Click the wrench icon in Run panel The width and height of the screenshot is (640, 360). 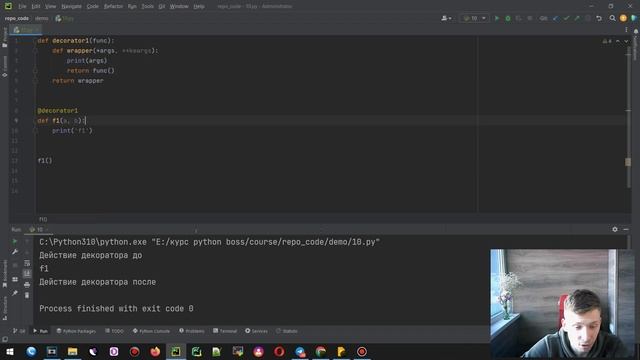point(15,252)
